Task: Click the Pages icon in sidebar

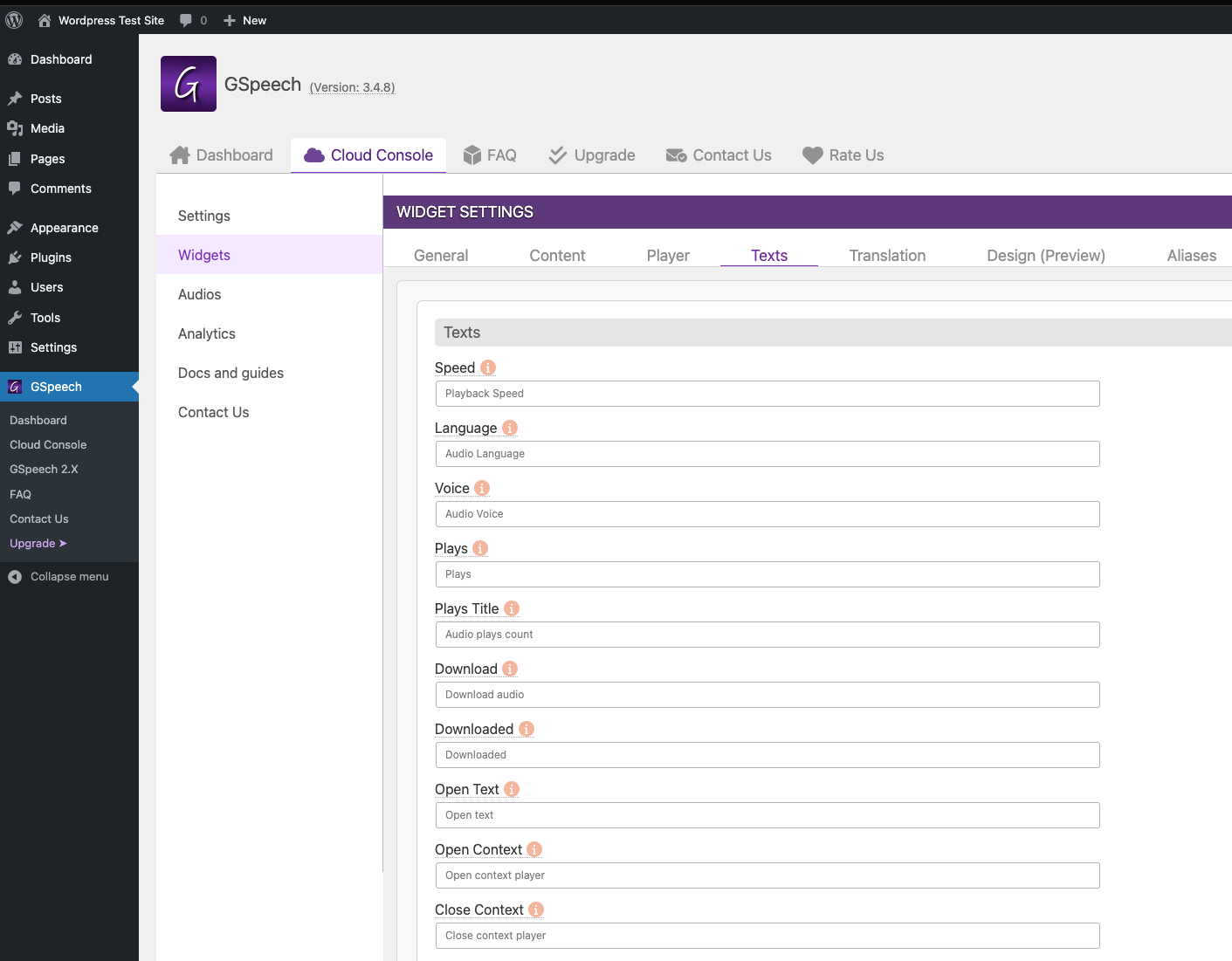Action: 15,159
